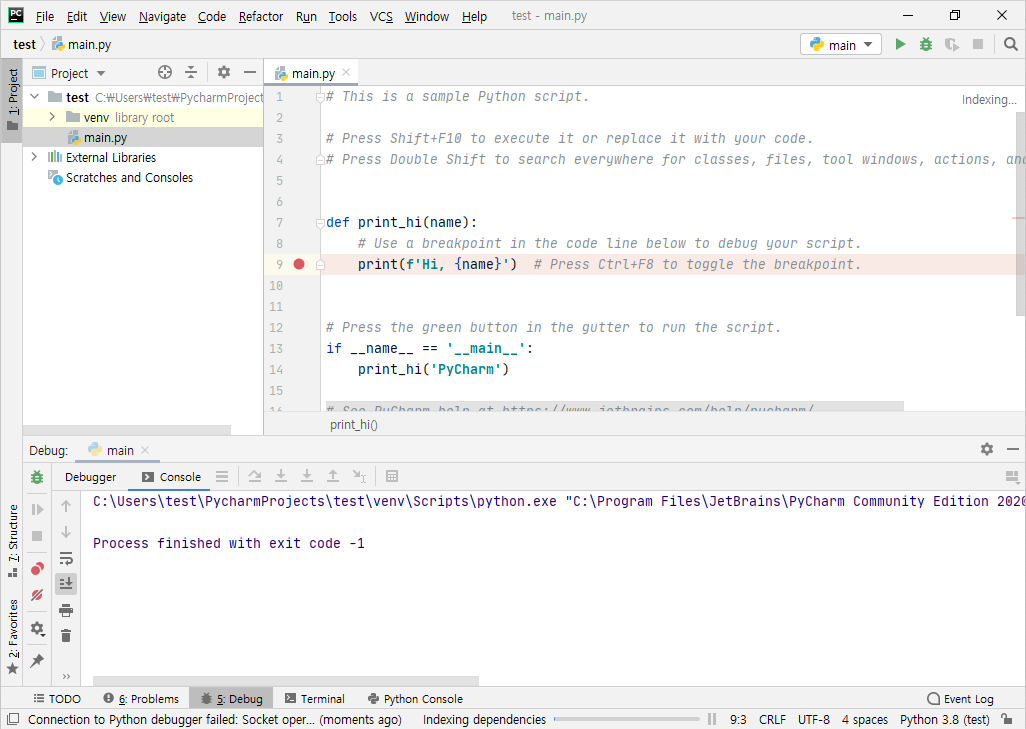Evaluate expression calculator icon
This screenshot has height=729, width=1026.
coord(392,476)
